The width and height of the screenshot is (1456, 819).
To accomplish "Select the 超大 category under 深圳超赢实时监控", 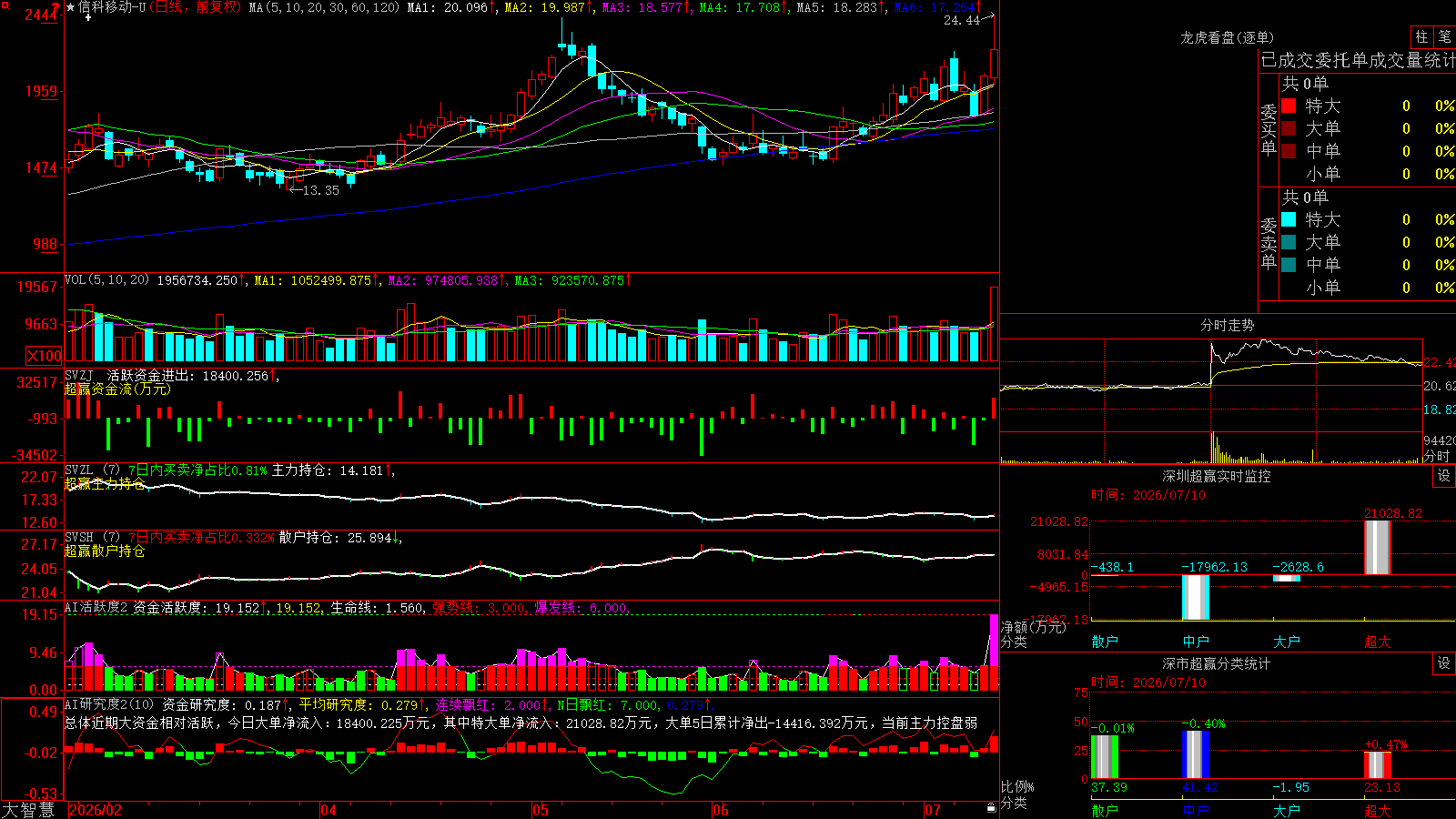I will coord(1378,642).
